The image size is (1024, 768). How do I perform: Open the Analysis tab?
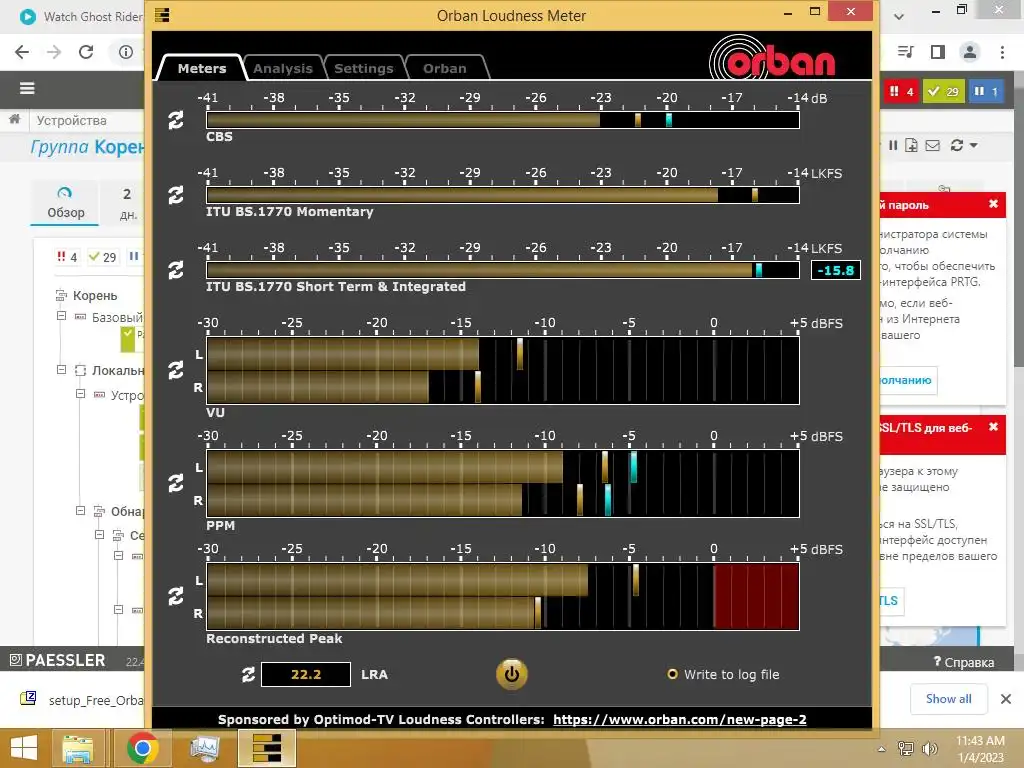[x=283, y=68]
